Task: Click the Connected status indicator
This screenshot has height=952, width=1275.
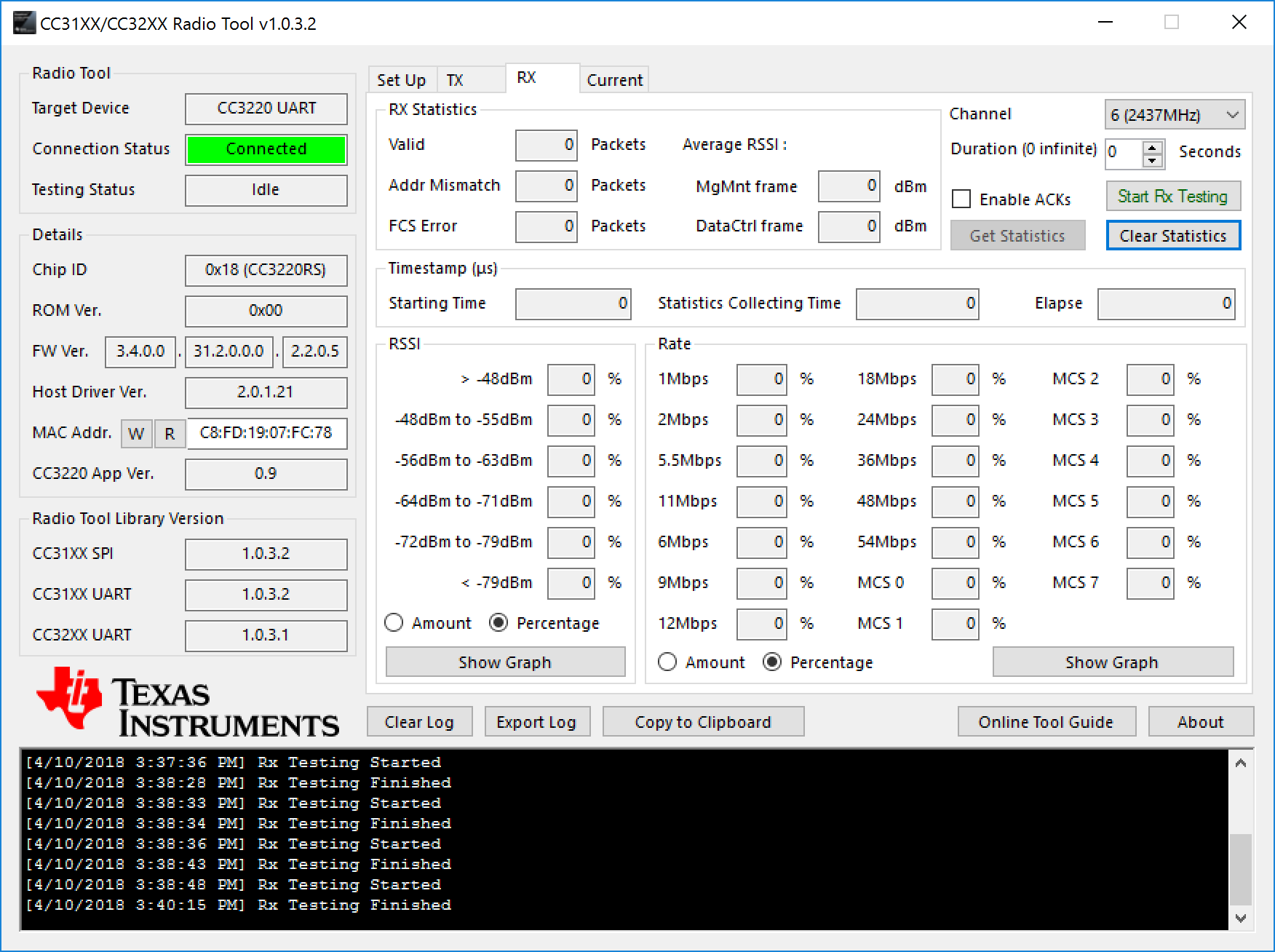Action: pos(266,149)
